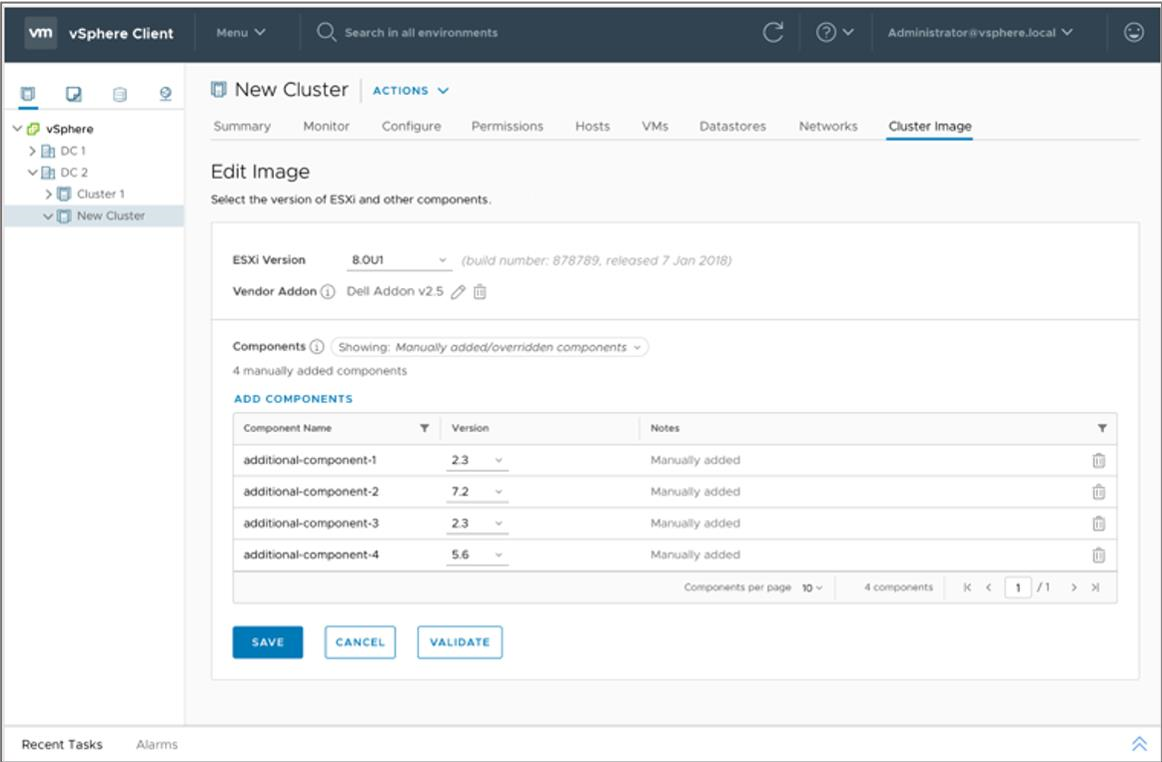Open the Monitor tab
This screenshot has width=1162, height=762.
click(326, 127)
